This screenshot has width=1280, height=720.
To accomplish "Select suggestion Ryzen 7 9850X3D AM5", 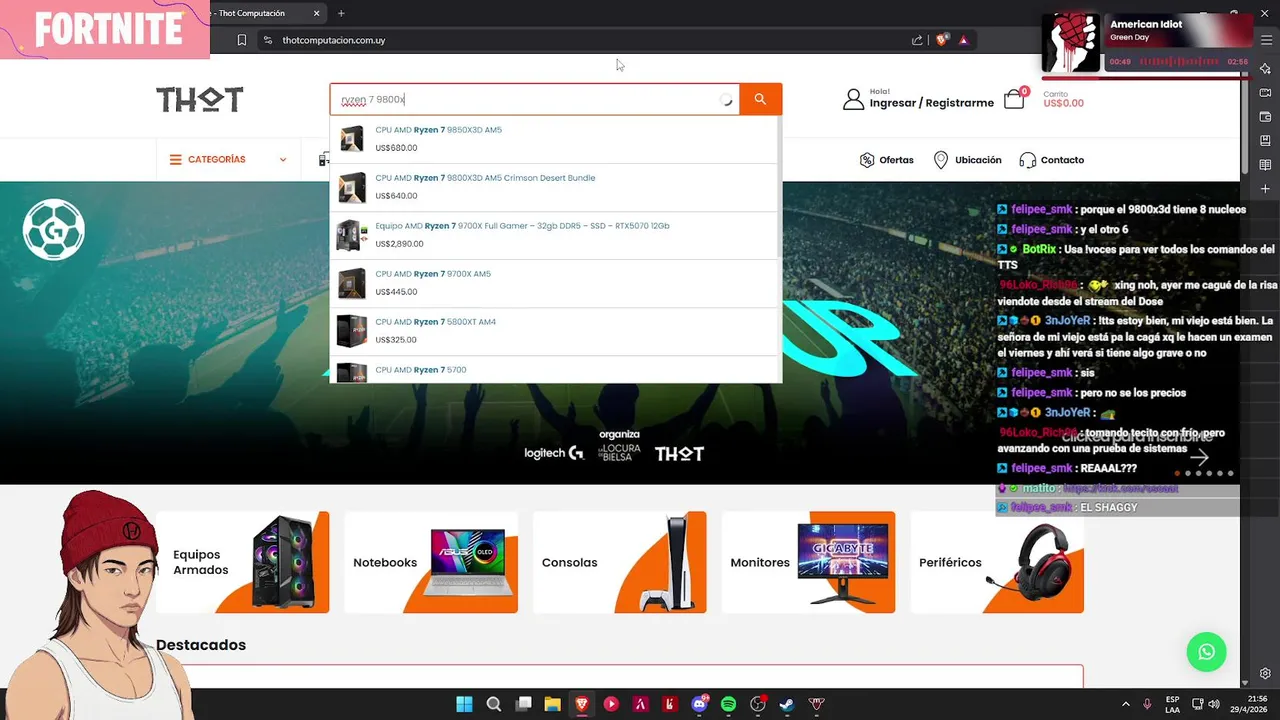I will [555, 139].
